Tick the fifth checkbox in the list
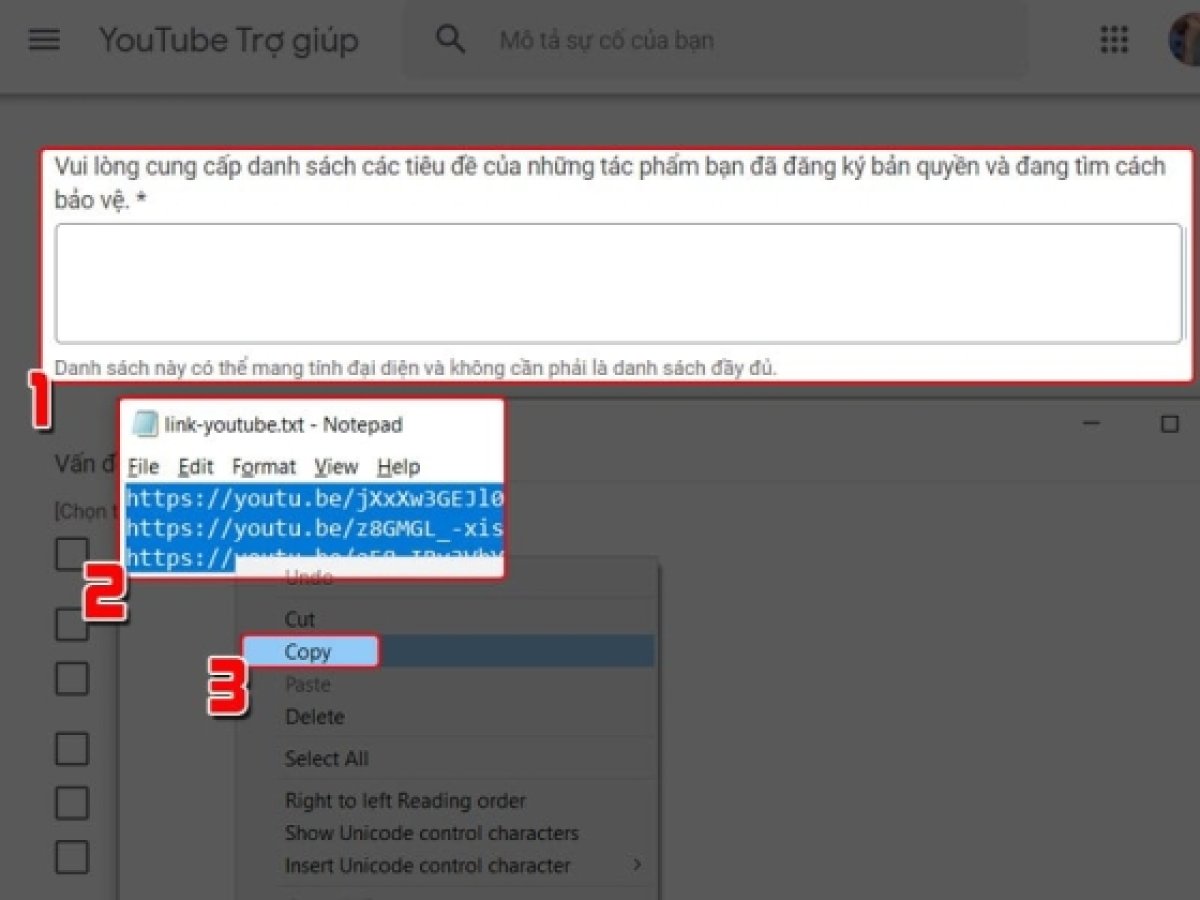1200x900 pixels. point(71,803)
